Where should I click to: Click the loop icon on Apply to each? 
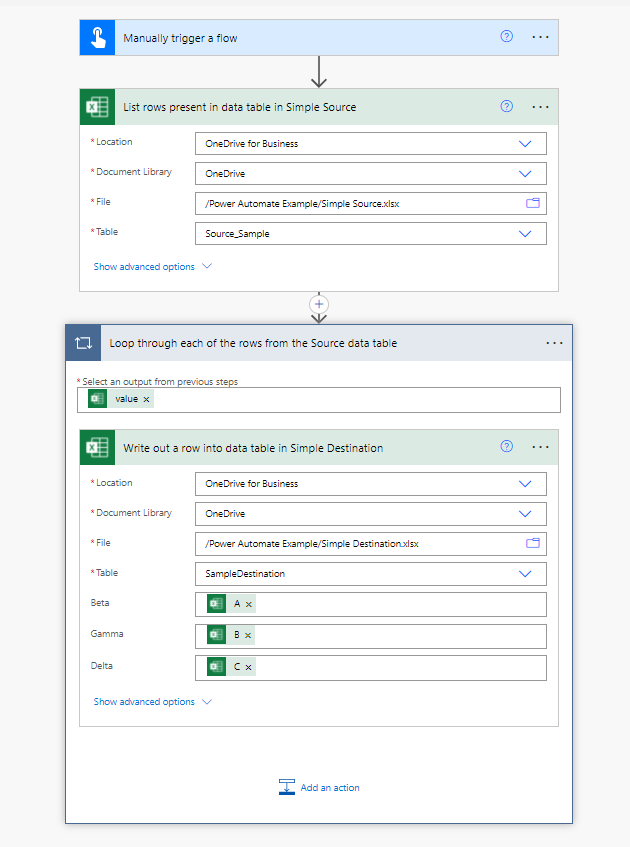[x=83, y=342]
